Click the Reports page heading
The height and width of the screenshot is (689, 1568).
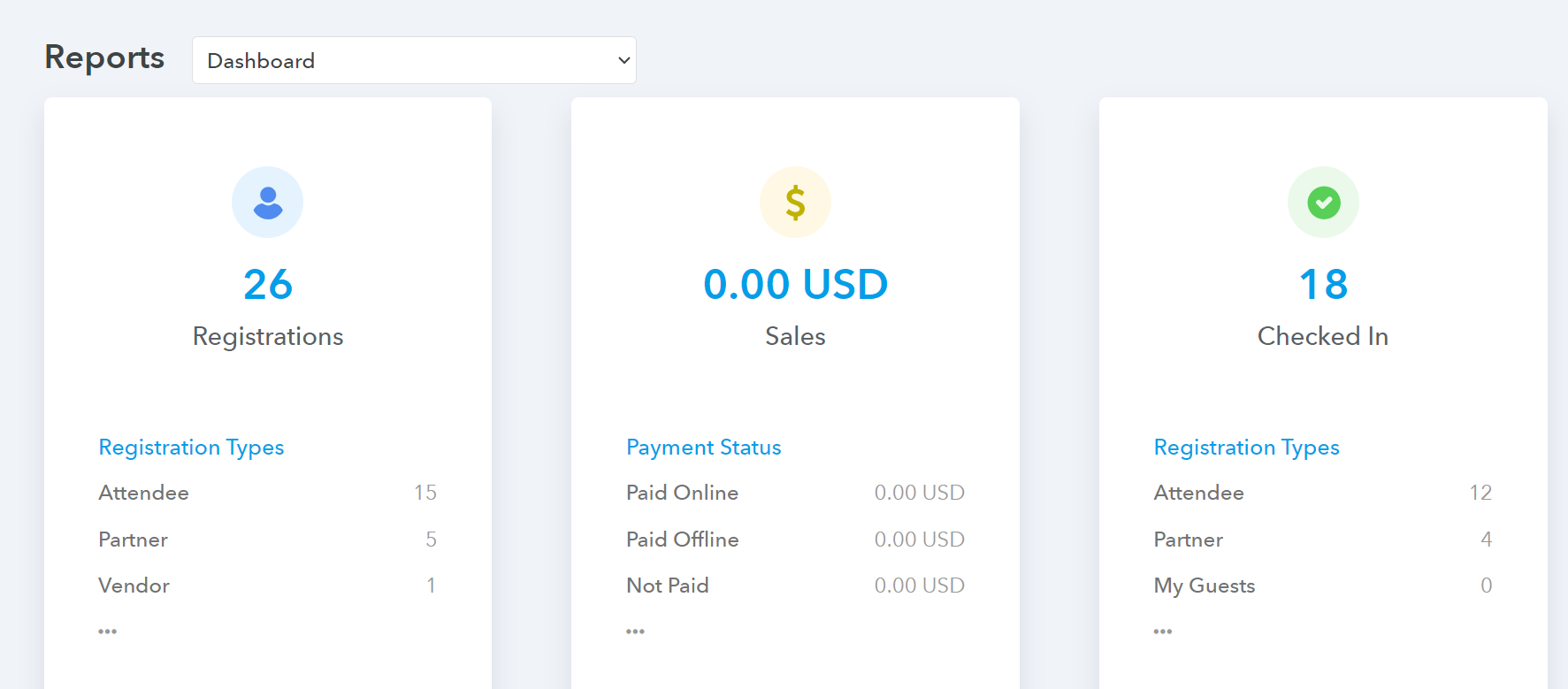point(104,57)
